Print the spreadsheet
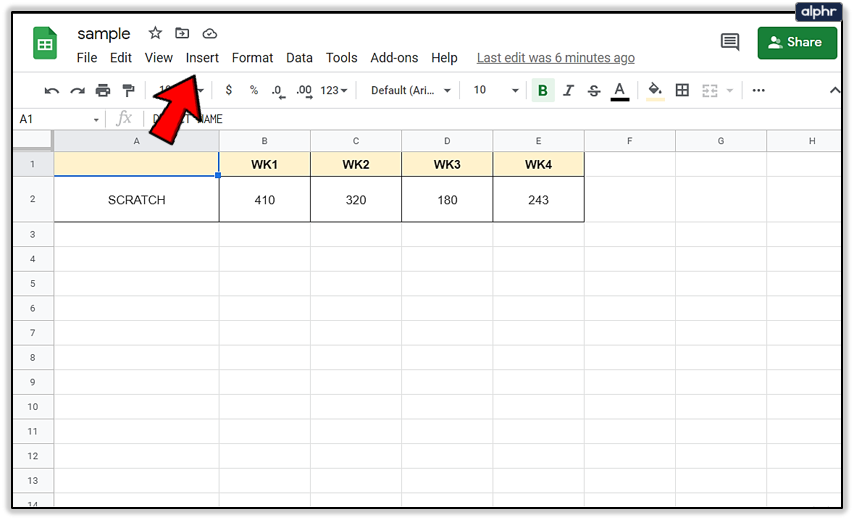This screenshot has height=520, width=854. [x=103, y=90]
